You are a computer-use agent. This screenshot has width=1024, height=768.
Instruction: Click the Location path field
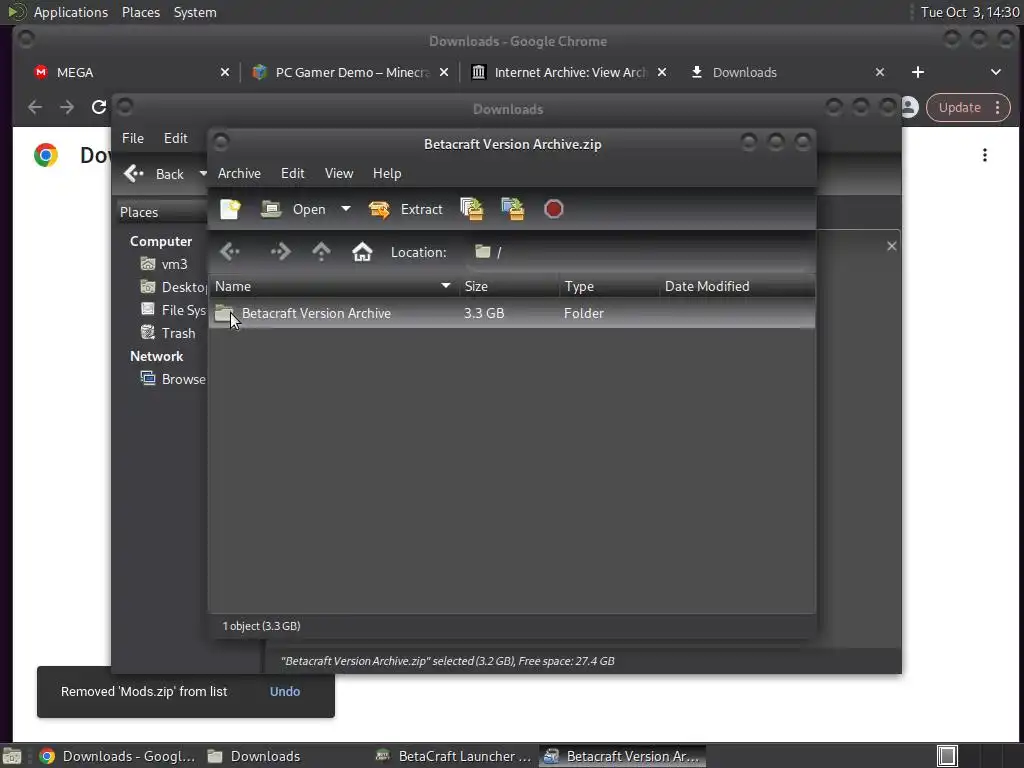[640, 252]
